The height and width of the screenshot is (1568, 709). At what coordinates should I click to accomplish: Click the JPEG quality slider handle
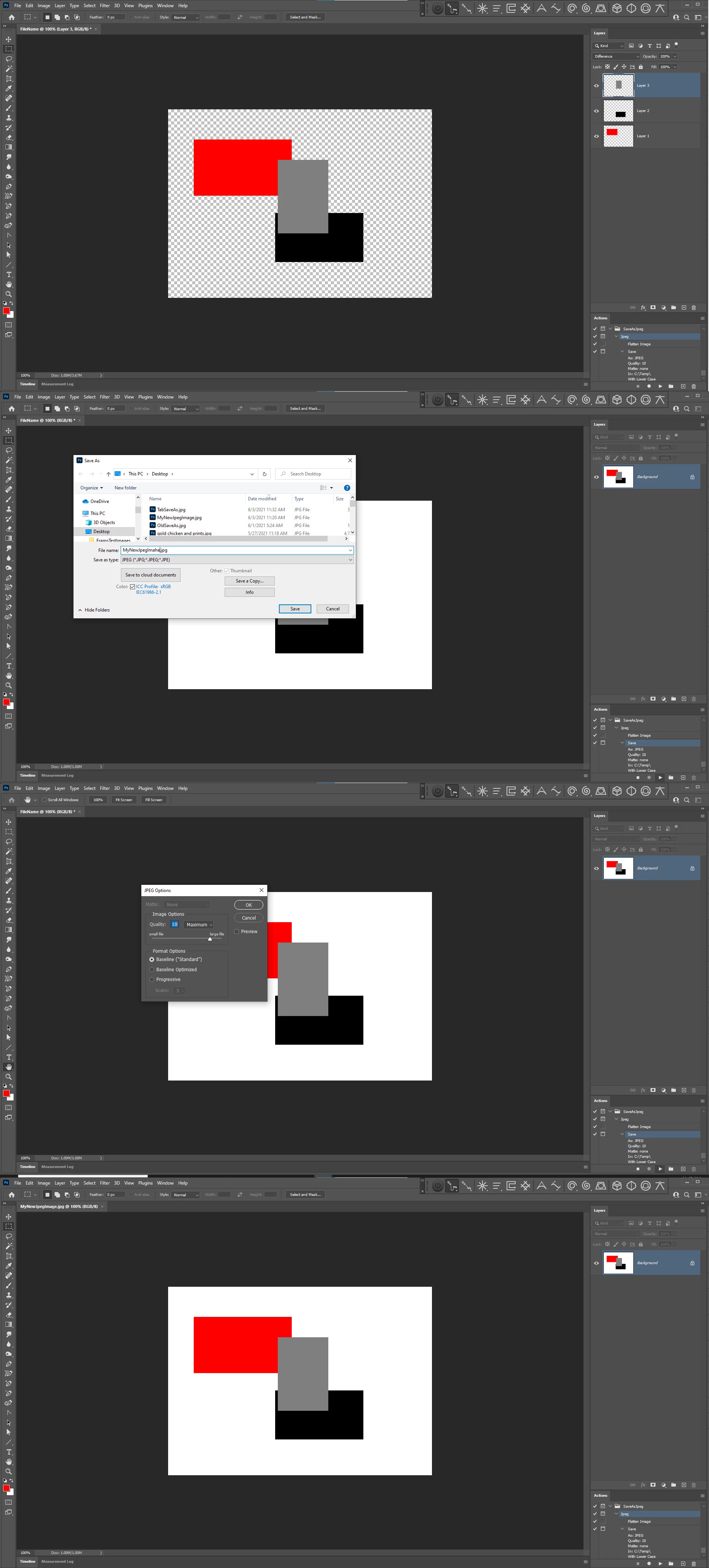click(x=210, y=939)
